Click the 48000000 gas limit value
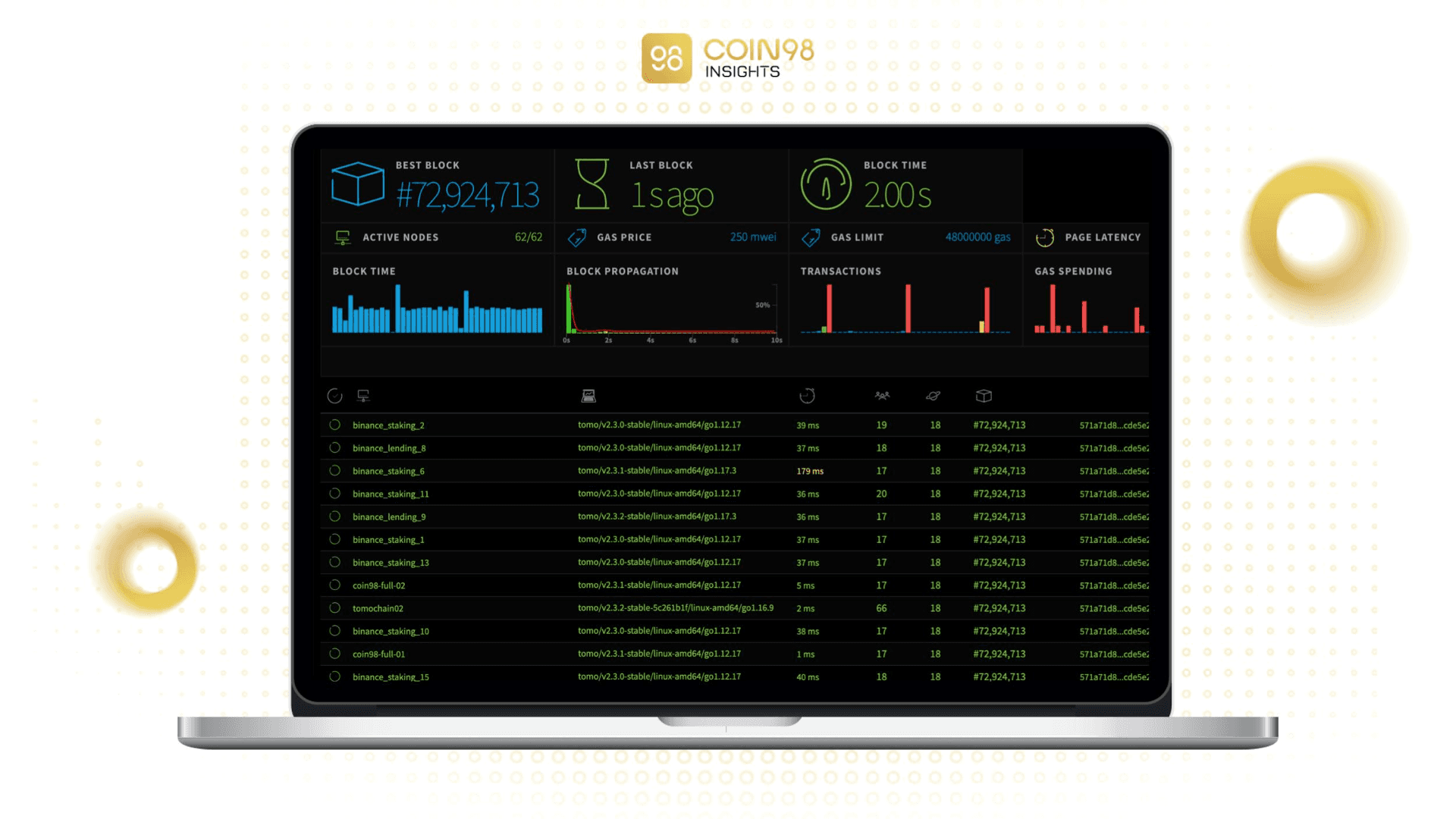This screenshot has width=1456, height=819. (977, 237)
